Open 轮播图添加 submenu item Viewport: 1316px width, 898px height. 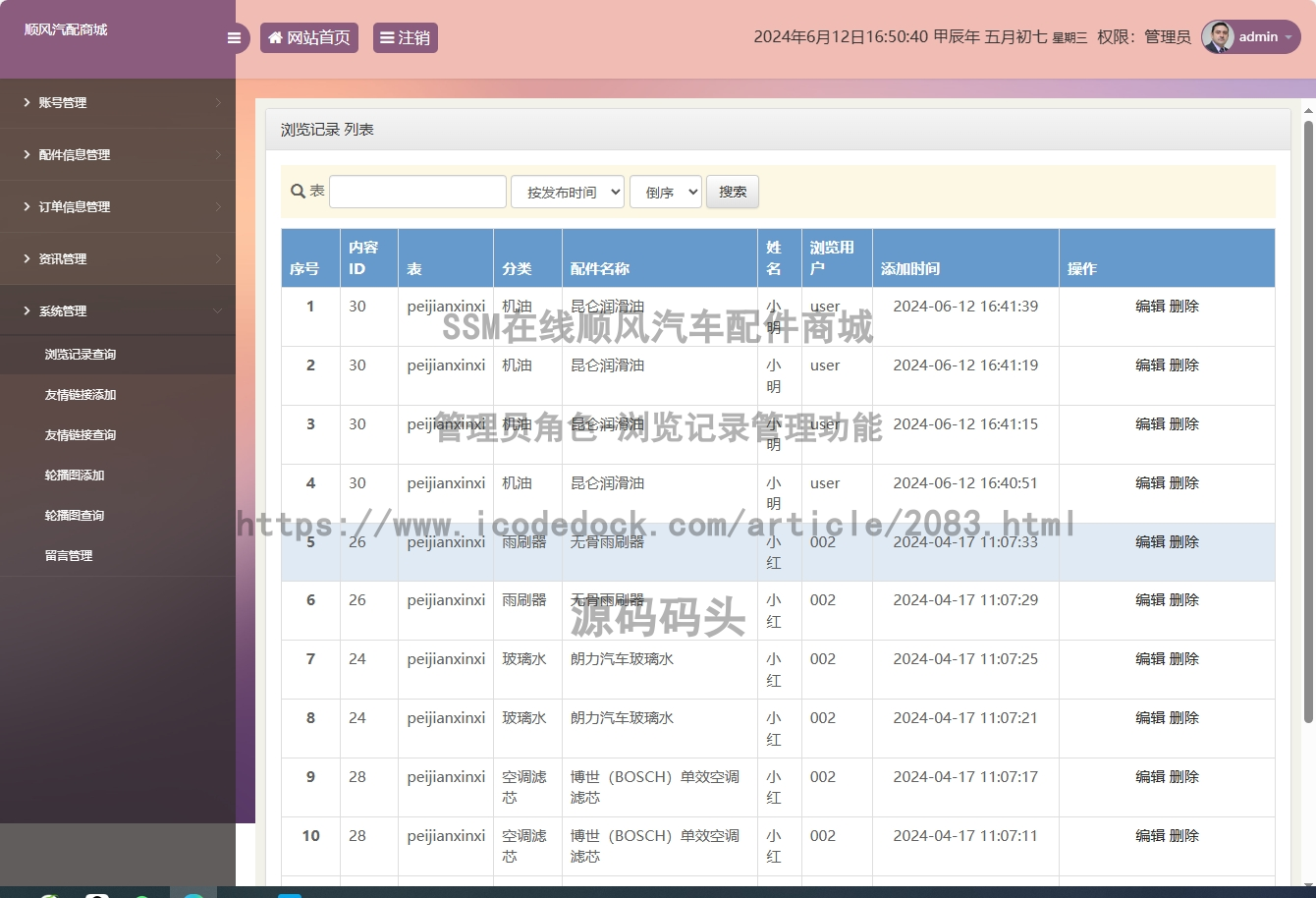tap(118, 475)
